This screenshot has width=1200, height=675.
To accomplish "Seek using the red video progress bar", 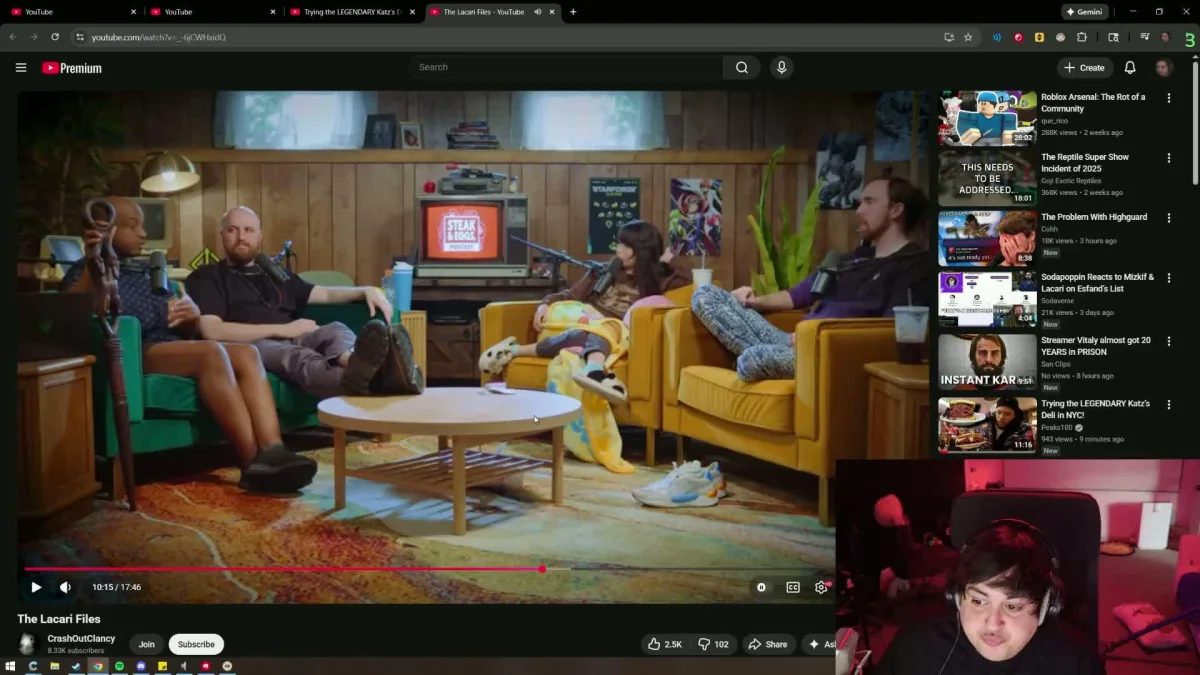I will [300, 569].
